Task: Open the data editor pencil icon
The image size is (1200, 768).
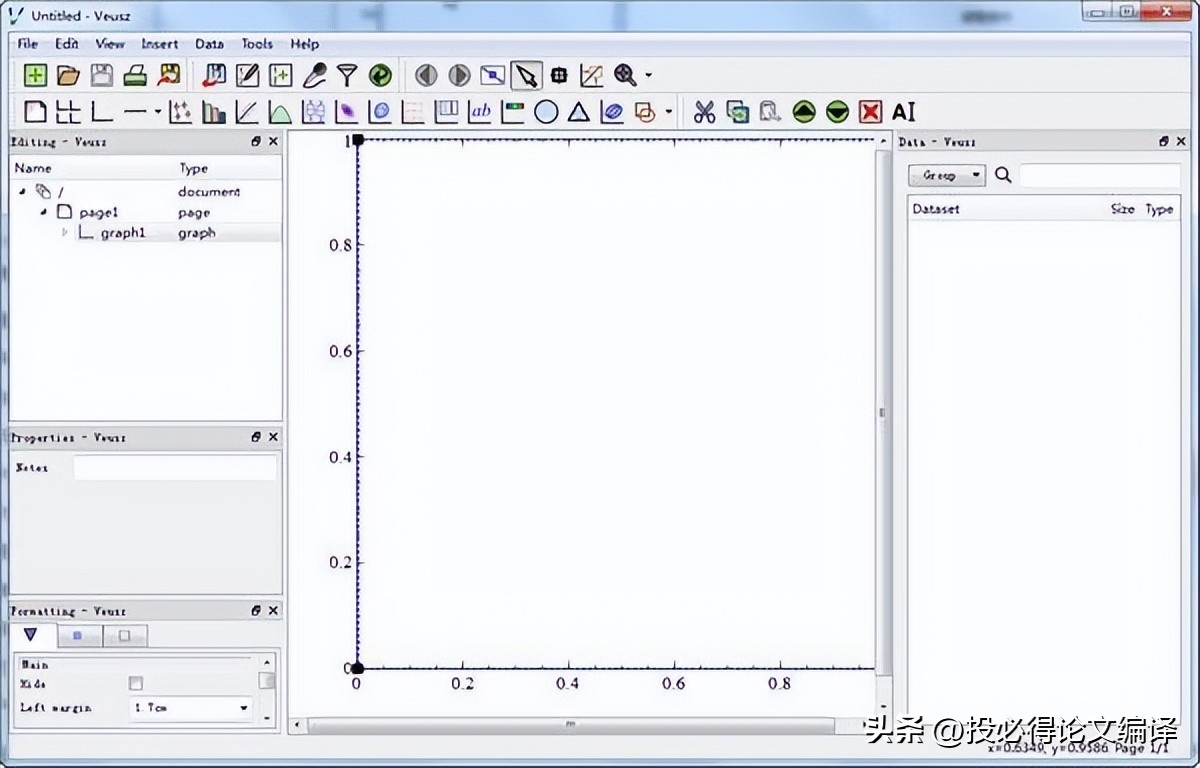Action: click(x=247, y=75)
